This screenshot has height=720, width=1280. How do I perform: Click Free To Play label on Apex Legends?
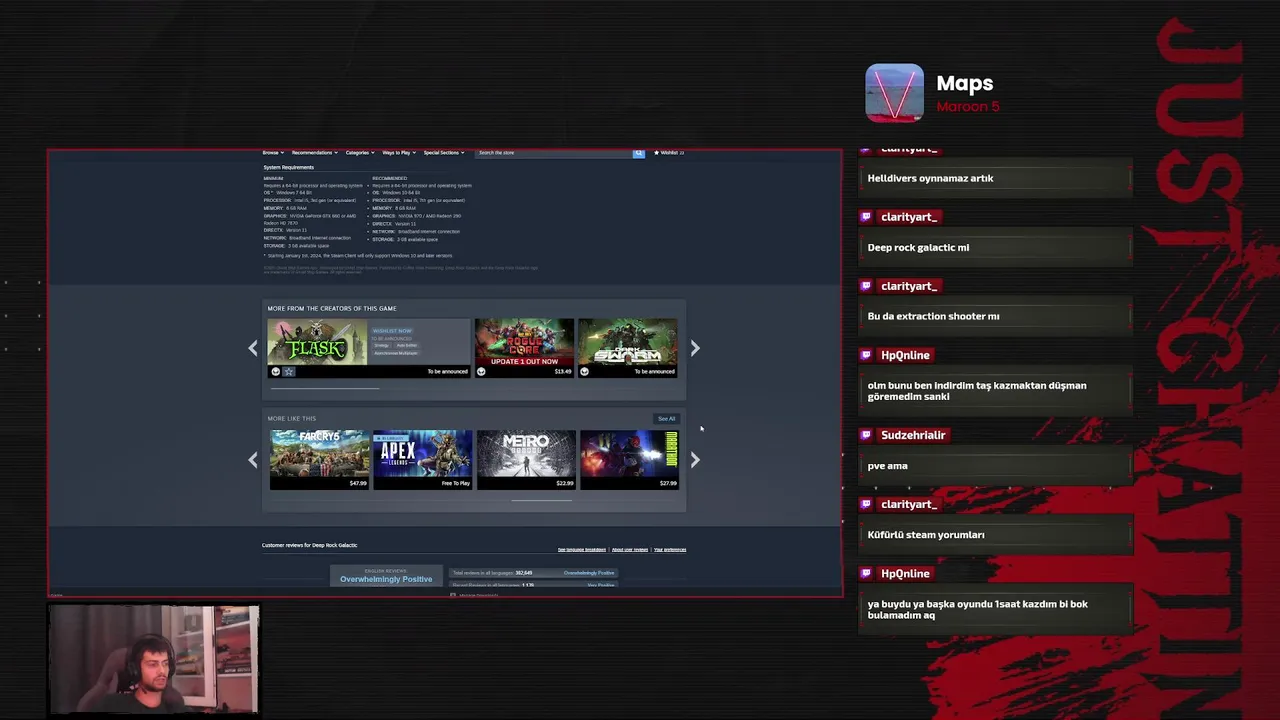coord(456,484)
